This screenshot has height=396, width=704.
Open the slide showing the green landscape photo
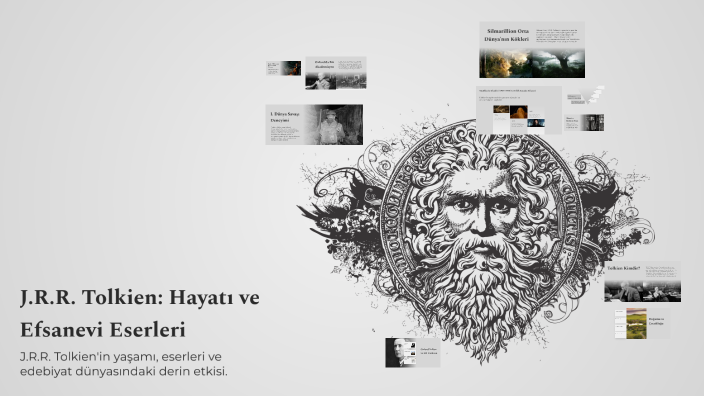(642, 323)
